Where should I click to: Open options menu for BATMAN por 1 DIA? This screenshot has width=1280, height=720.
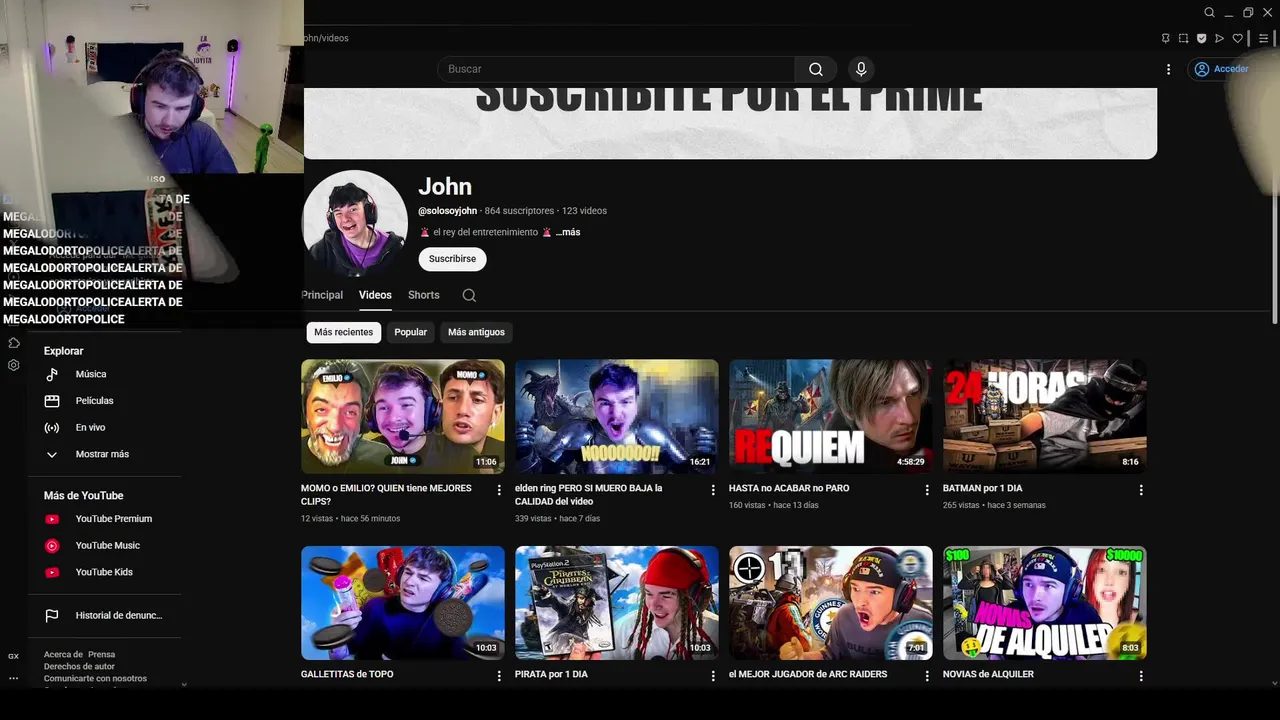click(x=1141, y=490)
